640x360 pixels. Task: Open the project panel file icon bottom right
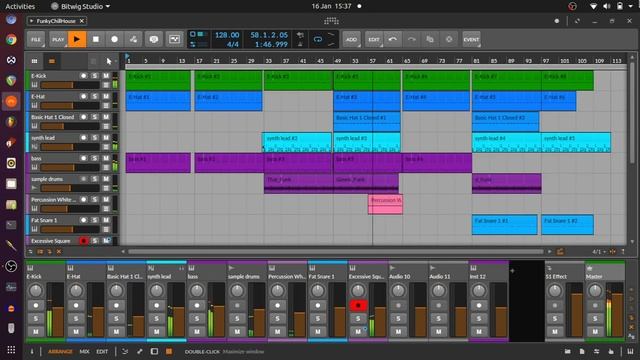pyautogui.click(x=582, y=351)
